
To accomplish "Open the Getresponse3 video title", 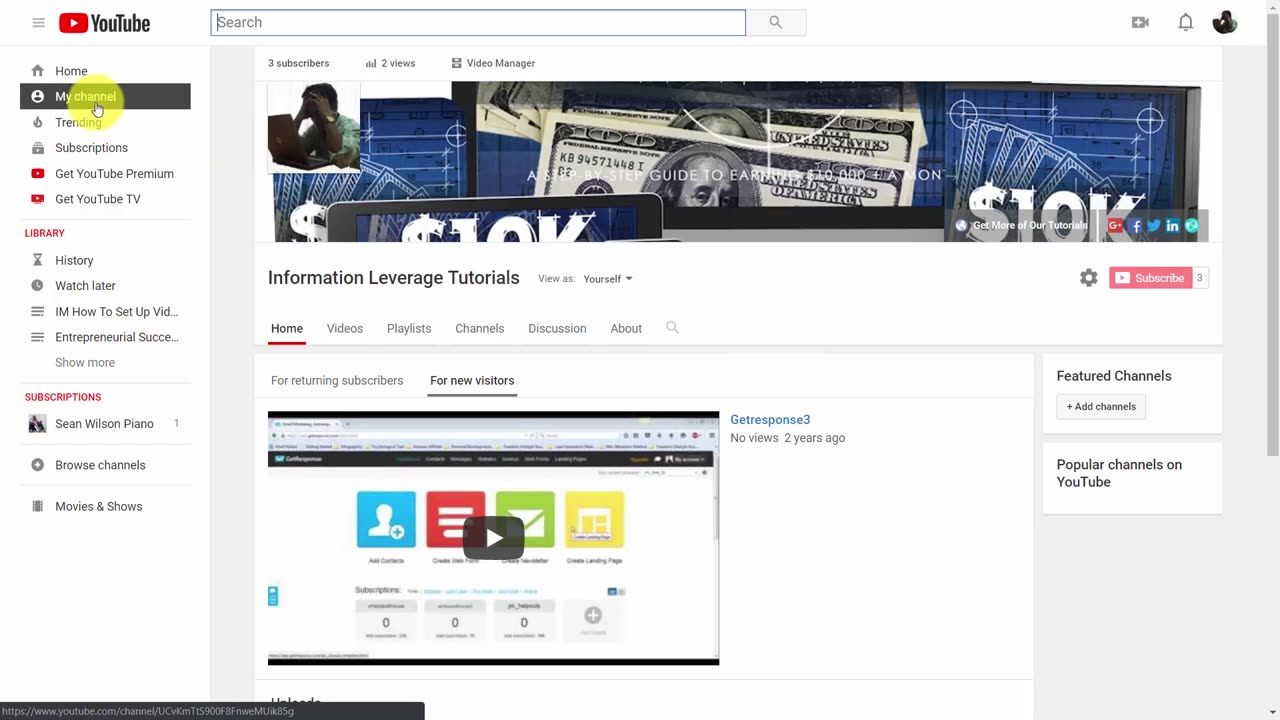I will point(770,420).
